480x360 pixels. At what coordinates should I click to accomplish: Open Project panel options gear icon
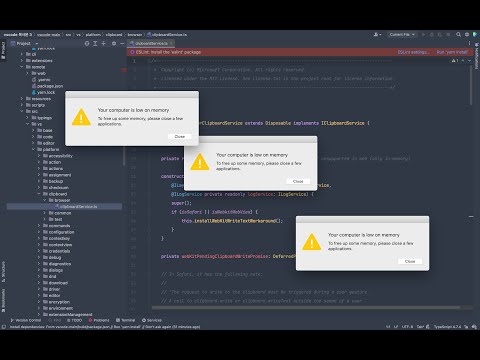114,43
